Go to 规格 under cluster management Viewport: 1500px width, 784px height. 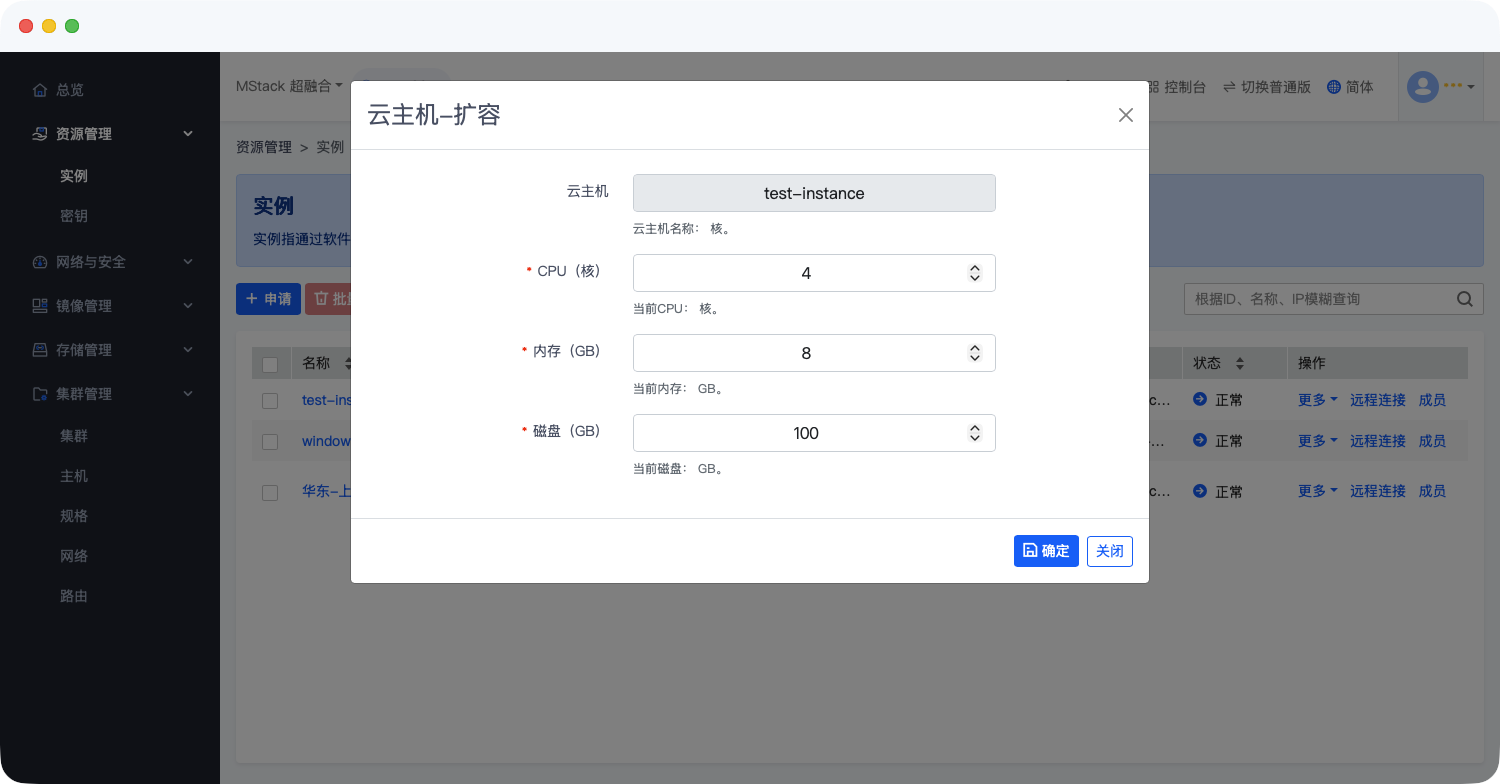click(74, 516)
